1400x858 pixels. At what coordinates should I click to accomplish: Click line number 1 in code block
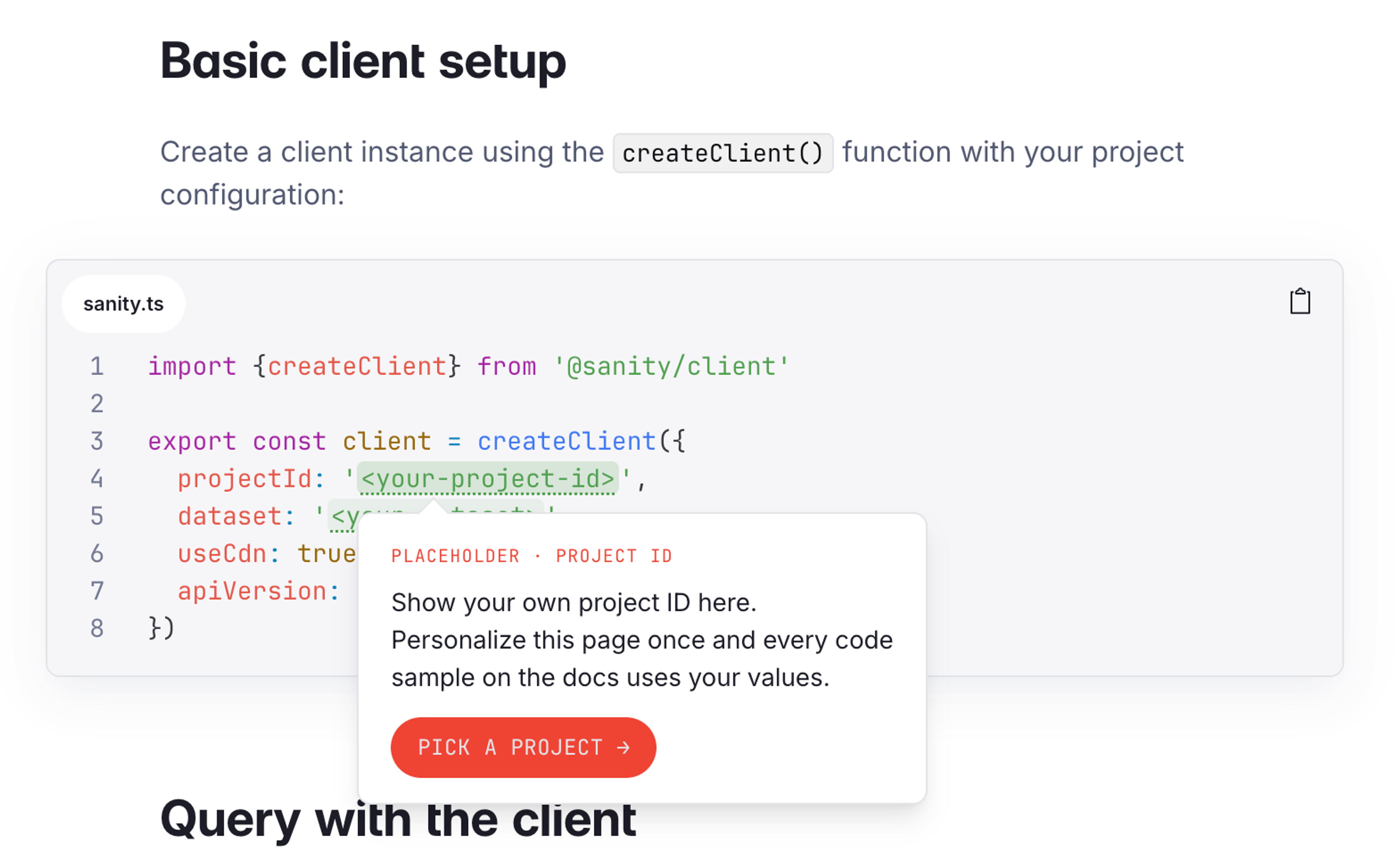click(97, 366)
